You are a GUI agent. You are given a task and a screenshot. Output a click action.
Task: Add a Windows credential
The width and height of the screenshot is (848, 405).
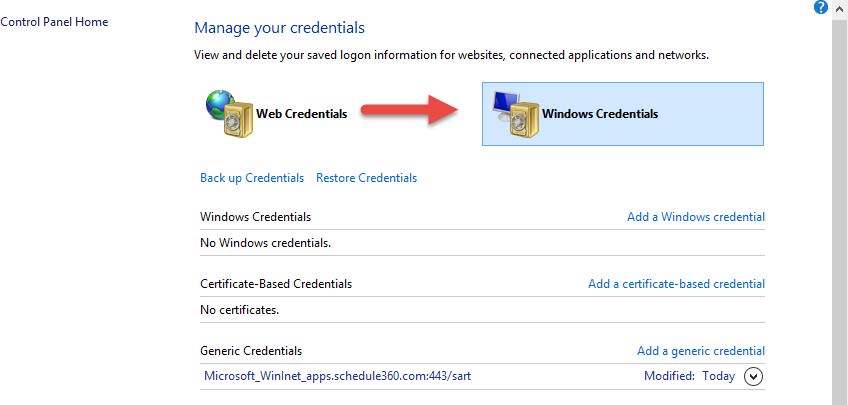click(x=695, y=217)
